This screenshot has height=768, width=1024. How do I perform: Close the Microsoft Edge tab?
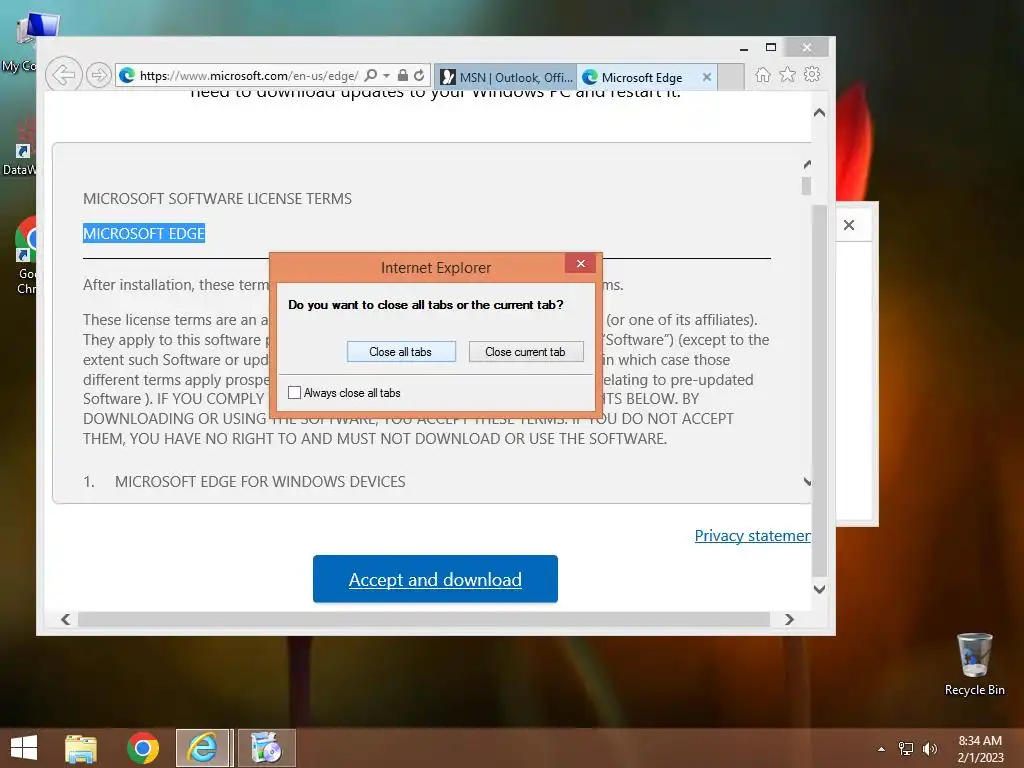(x=707, y=77)
